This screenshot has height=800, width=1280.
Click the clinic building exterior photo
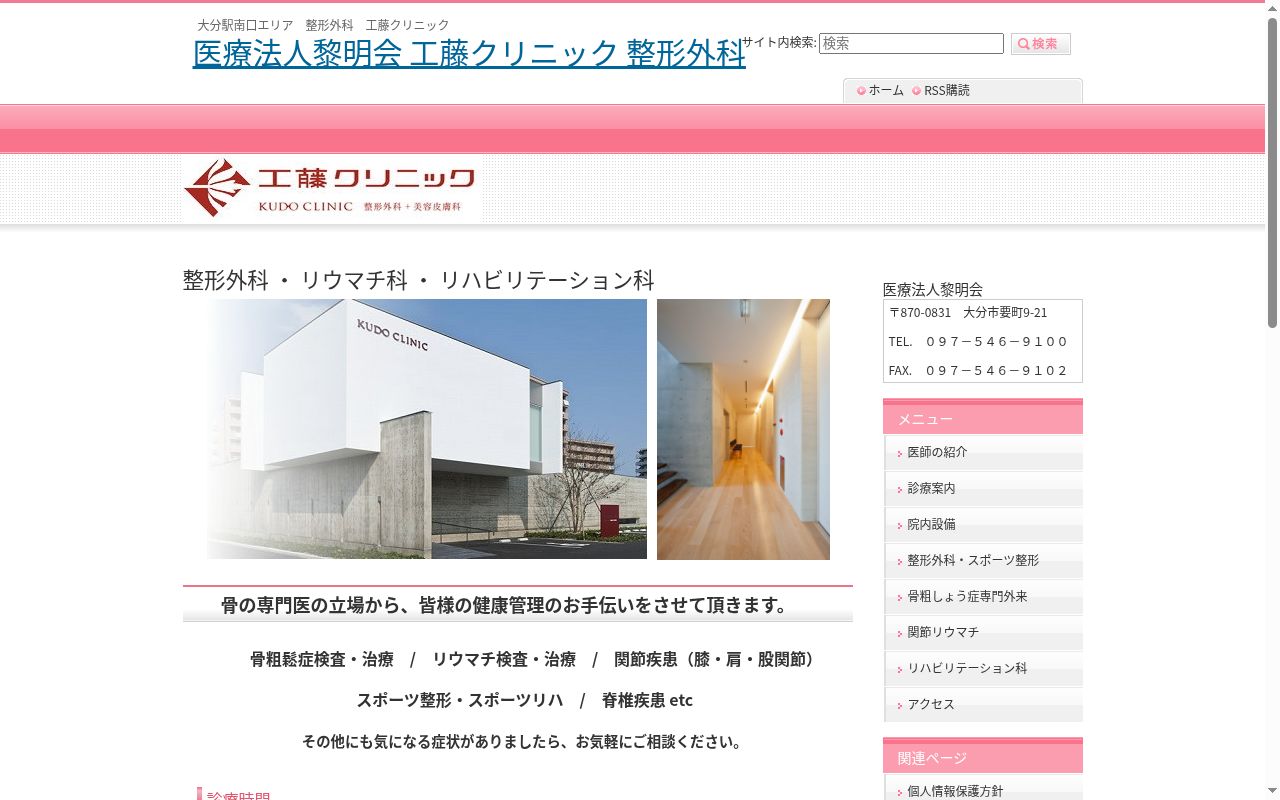point(427,429)
